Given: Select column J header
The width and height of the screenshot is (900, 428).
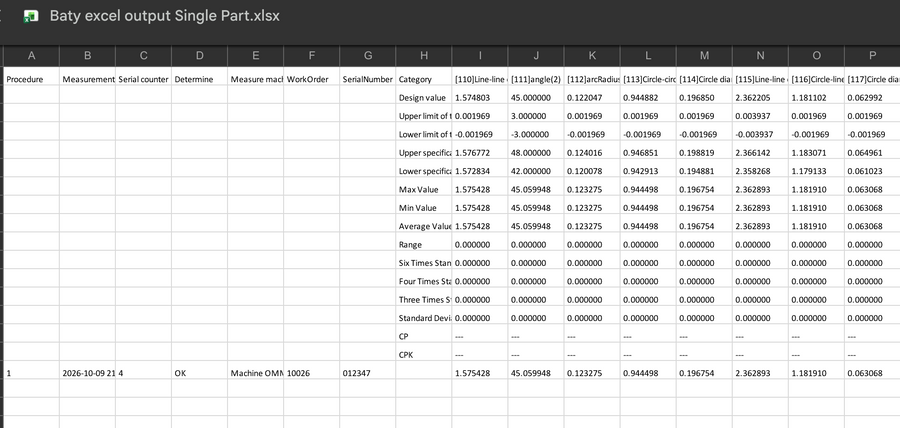Looking at the screenshot, I should coord(536,56).
